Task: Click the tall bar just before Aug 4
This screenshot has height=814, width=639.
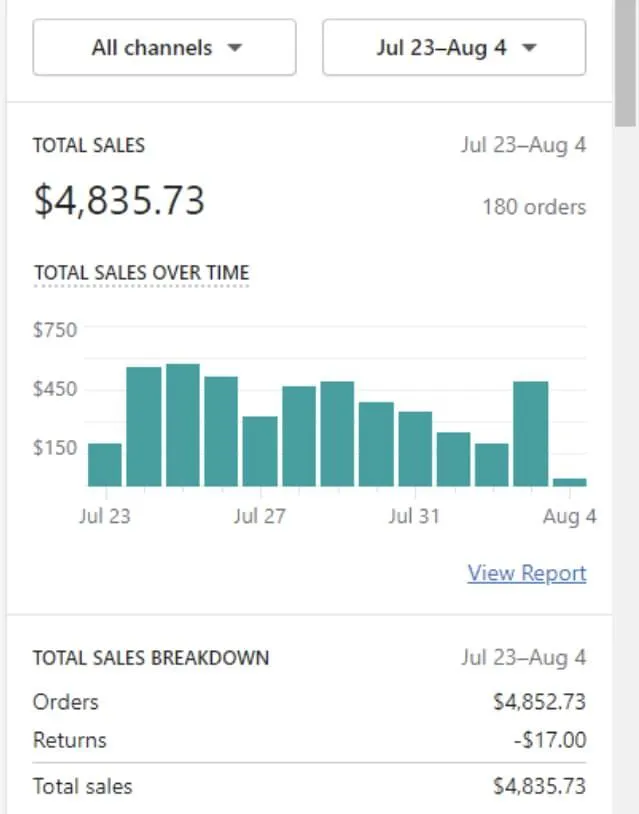Action: (530, 434)
